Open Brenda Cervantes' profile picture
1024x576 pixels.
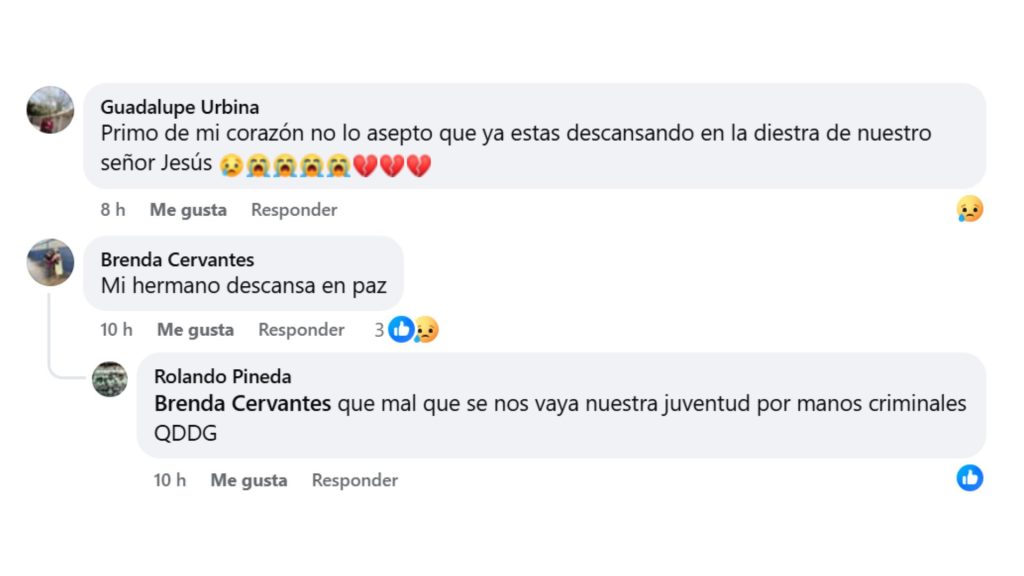tap(50, 263)
